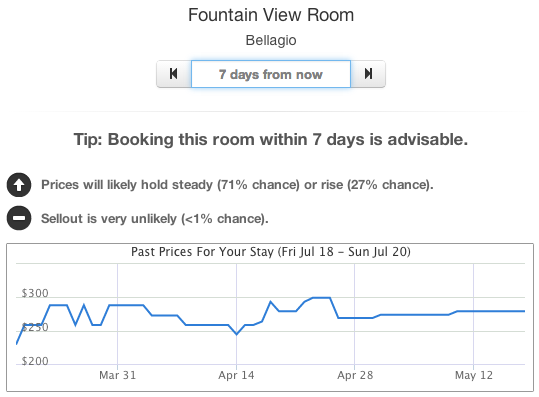This screenshot has width=539, height=397.
Task: Click the skip-to-previous date arrow button
Action: point(174,74)
